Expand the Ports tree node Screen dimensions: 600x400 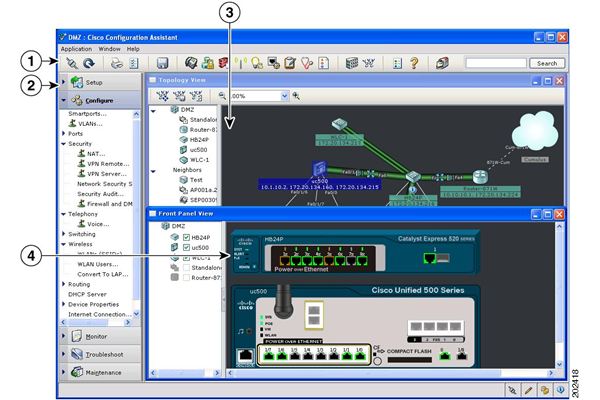64,134
